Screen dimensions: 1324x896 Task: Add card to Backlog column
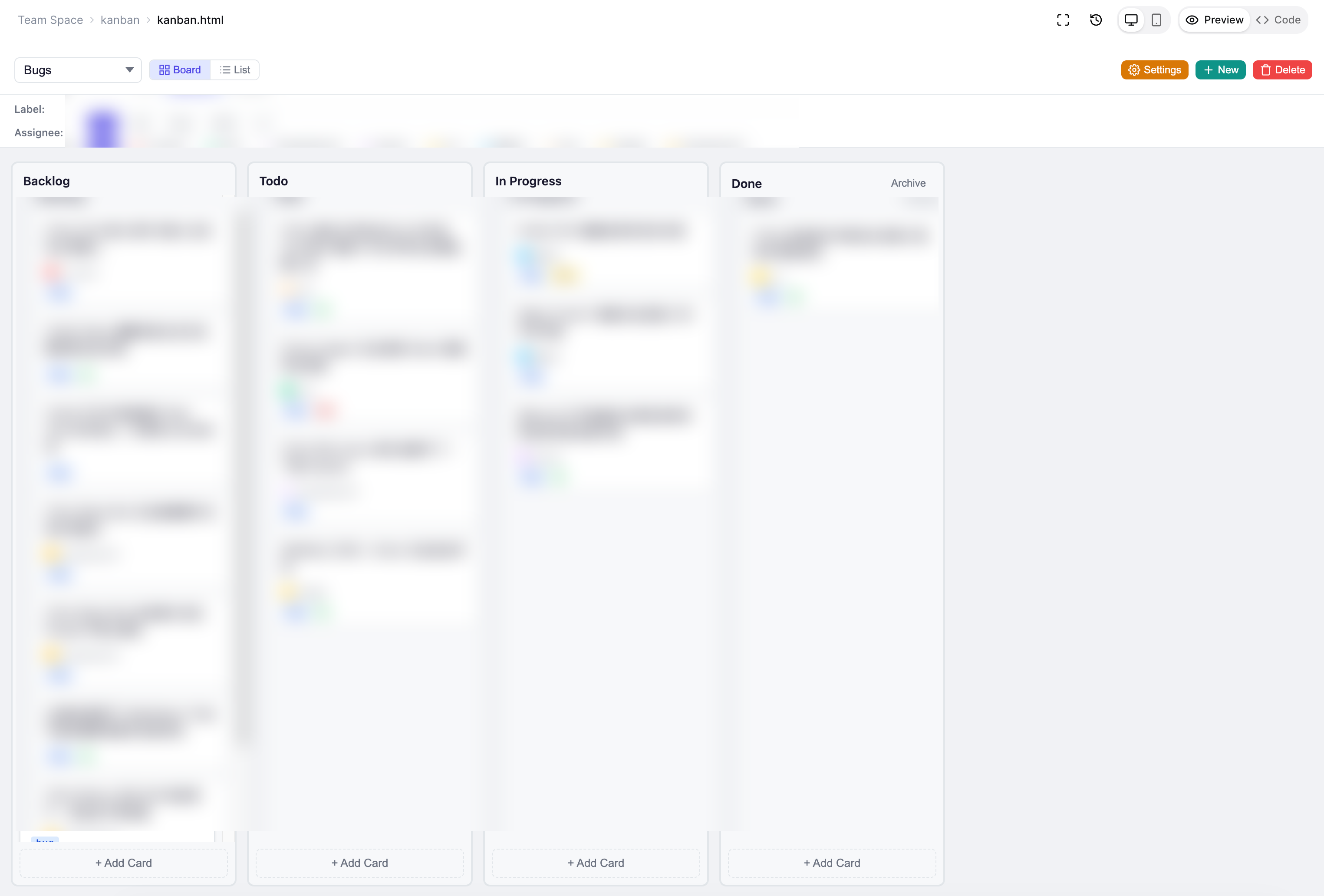[124, 863]
